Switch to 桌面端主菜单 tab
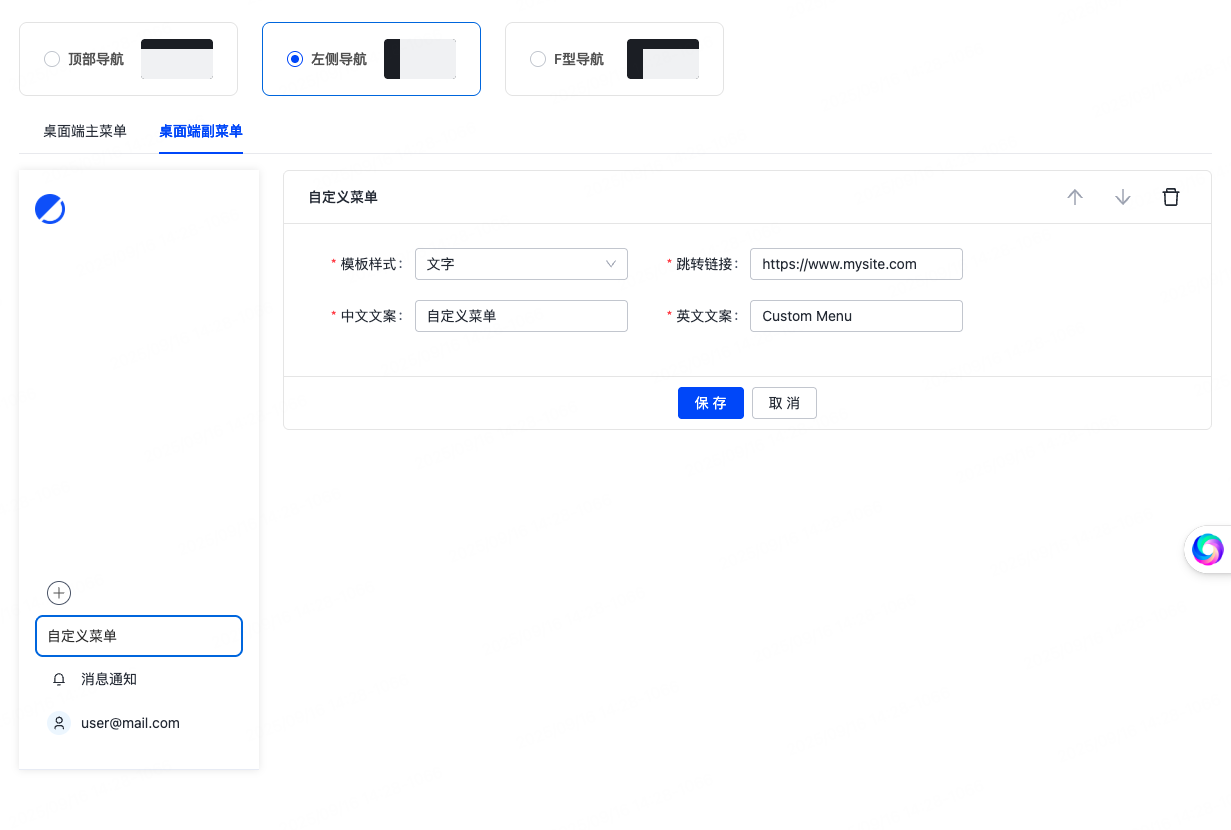The height and width of the screenshot is (830, 1231). pyautogui.click(x=85, y=131)
